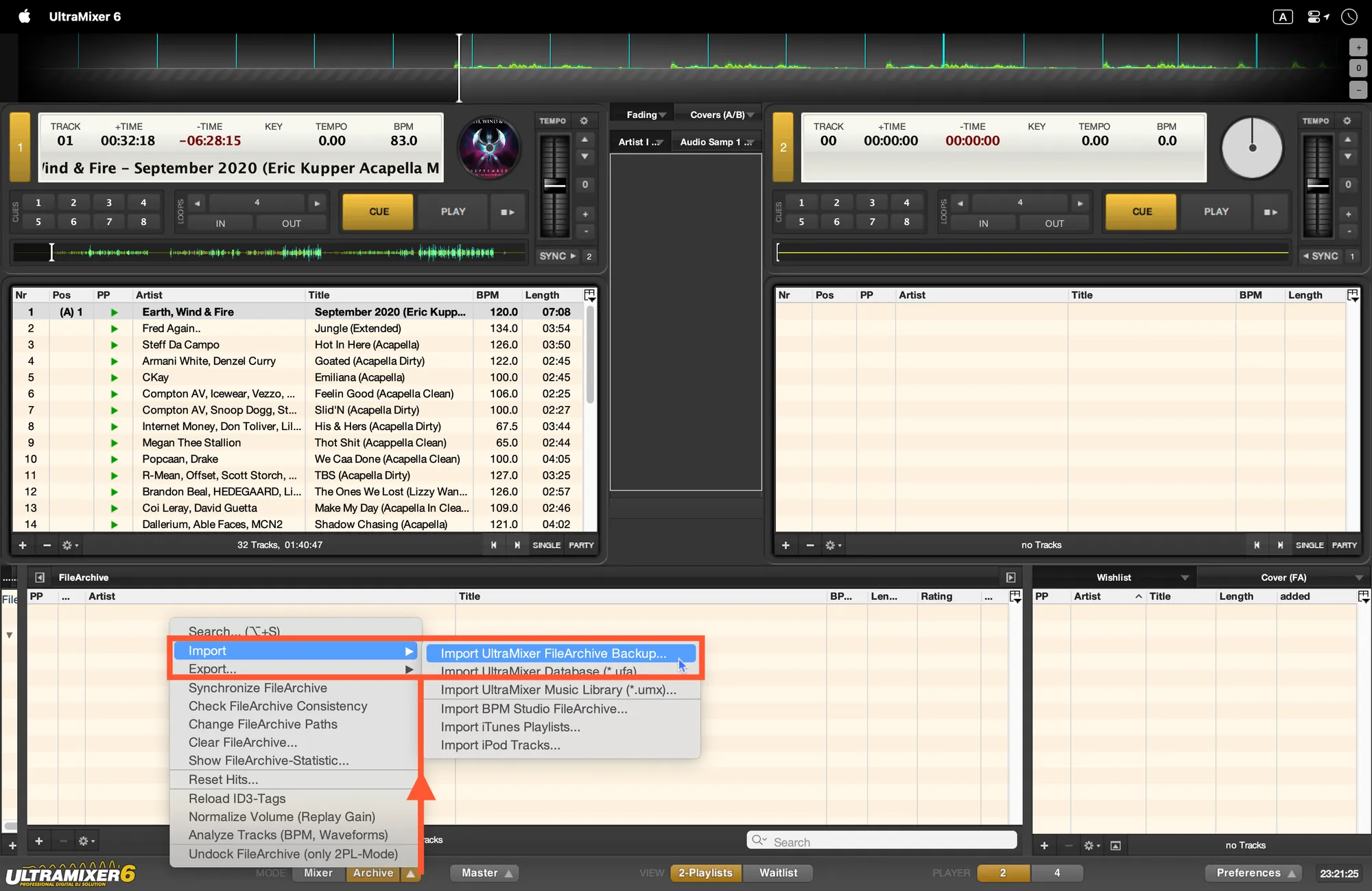Open Covers (A/B) dropdown menu
The image size is (1372, 891).
click(722, 115)
